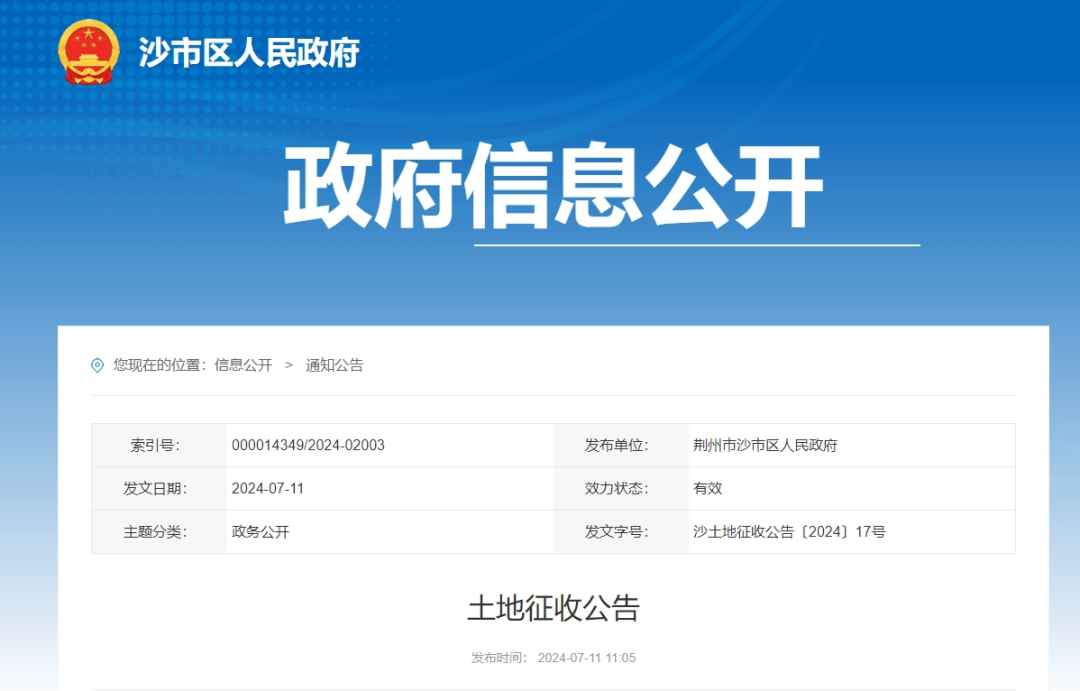1080x691 pixels.
Task: Click the 土地征收公告 article title
Action: (x=553, y=608)
